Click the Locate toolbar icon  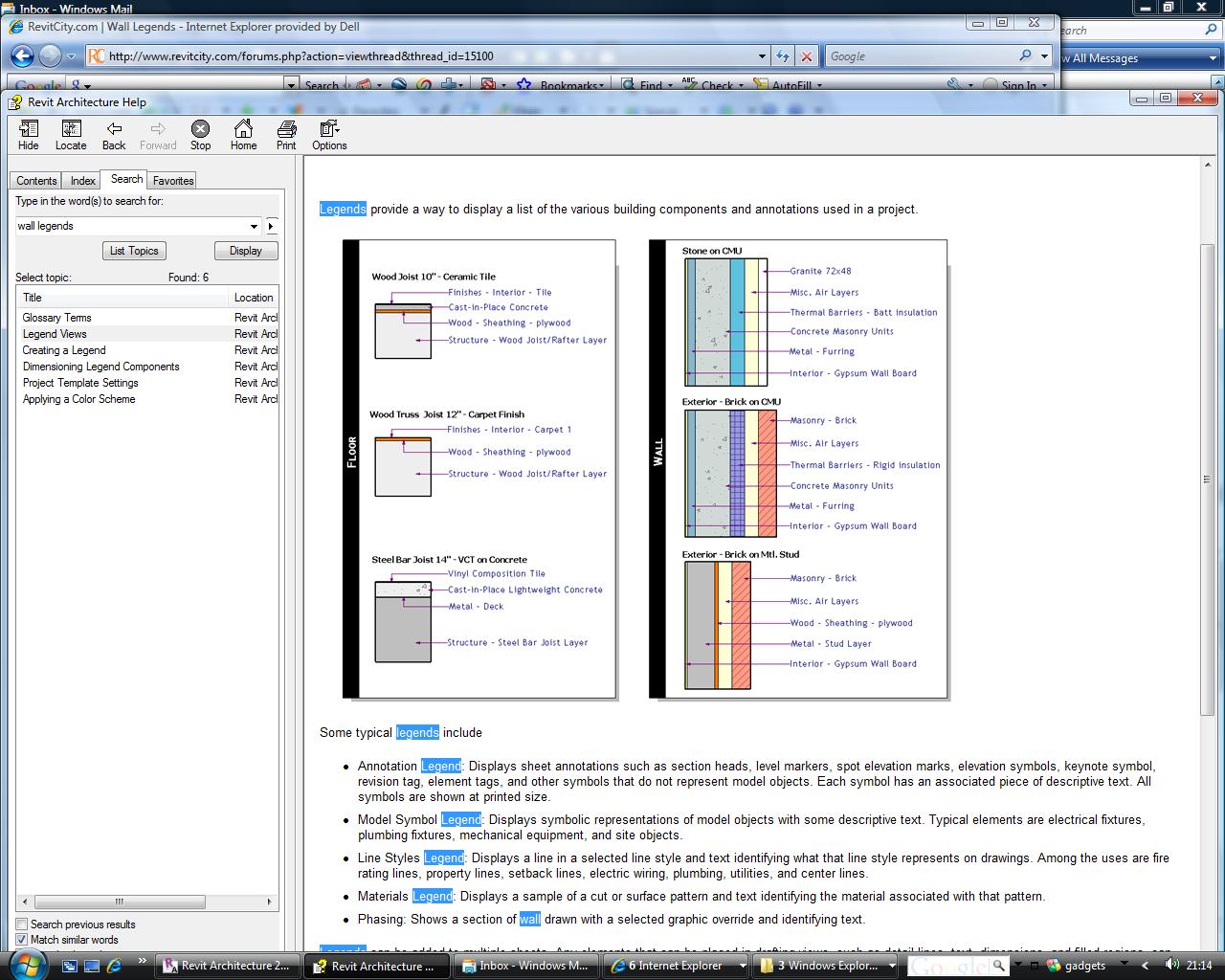pos(71,134)
